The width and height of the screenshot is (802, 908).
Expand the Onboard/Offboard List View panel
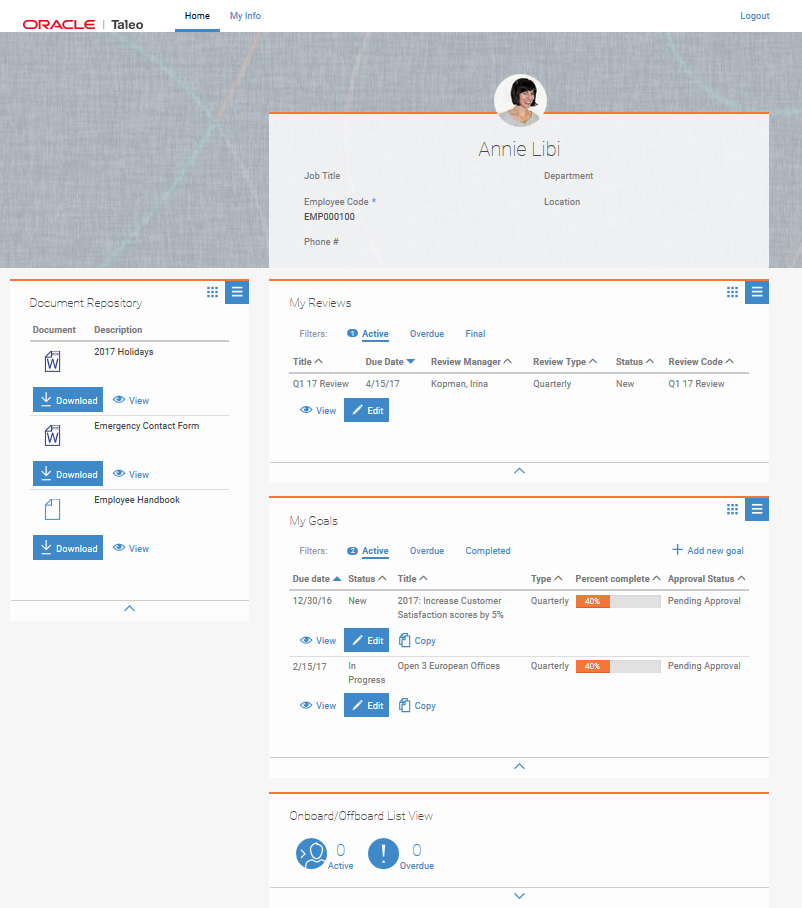coord(519,896)
